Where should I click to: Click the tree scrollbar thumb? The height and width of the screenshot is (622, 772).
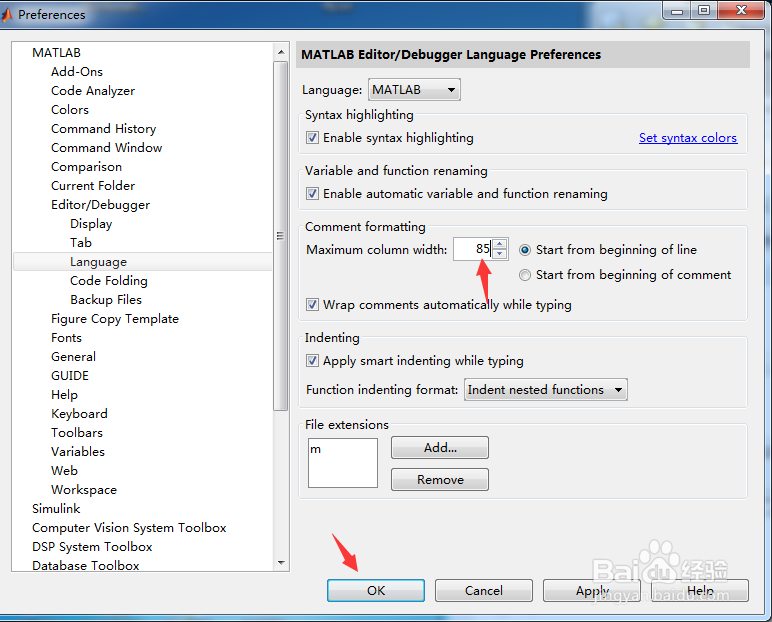[281, 236]
